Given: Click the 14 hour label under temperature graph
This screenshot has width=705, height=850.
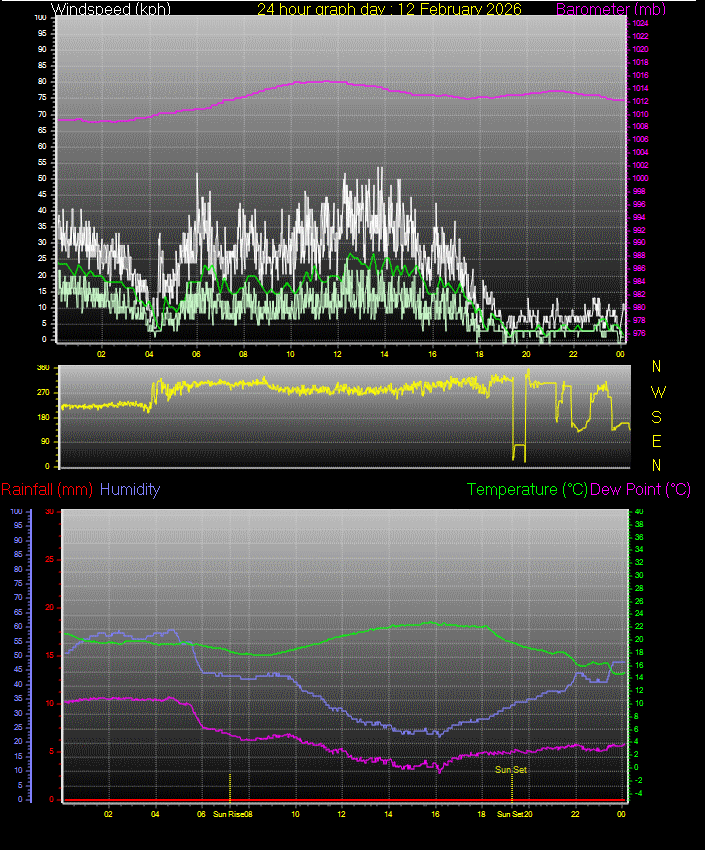Looking at the screenshot, I should tap(388, 814).
